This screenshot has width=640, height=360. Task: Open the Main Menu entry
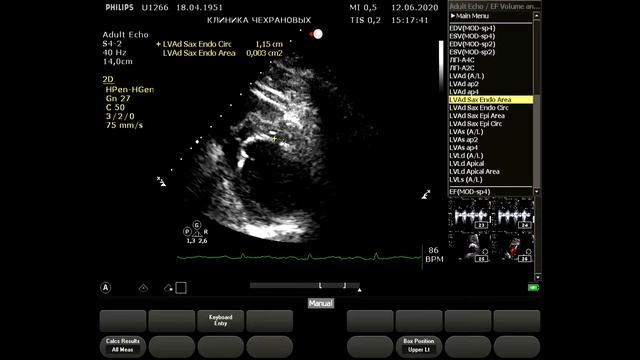pos(469,16)
